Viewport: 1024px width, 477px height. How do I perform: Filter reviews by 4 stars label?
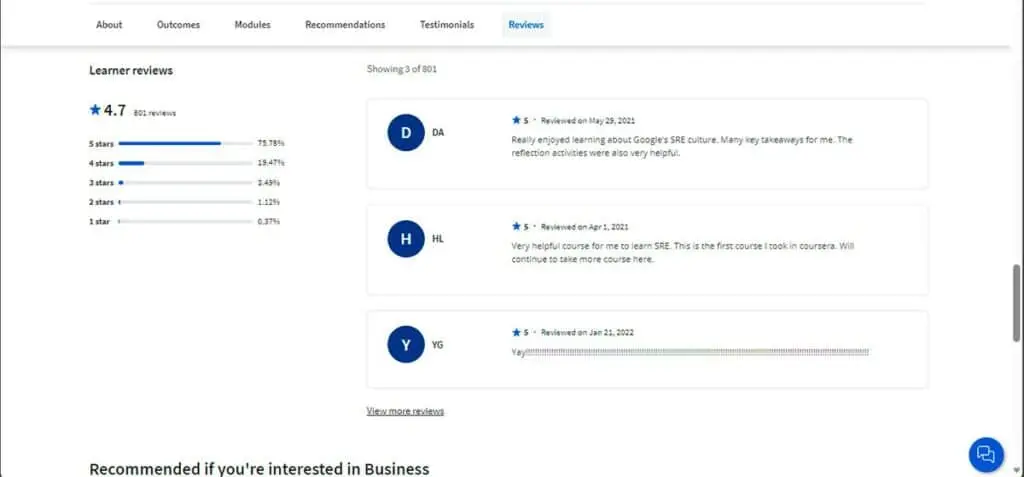click(101, 163)
